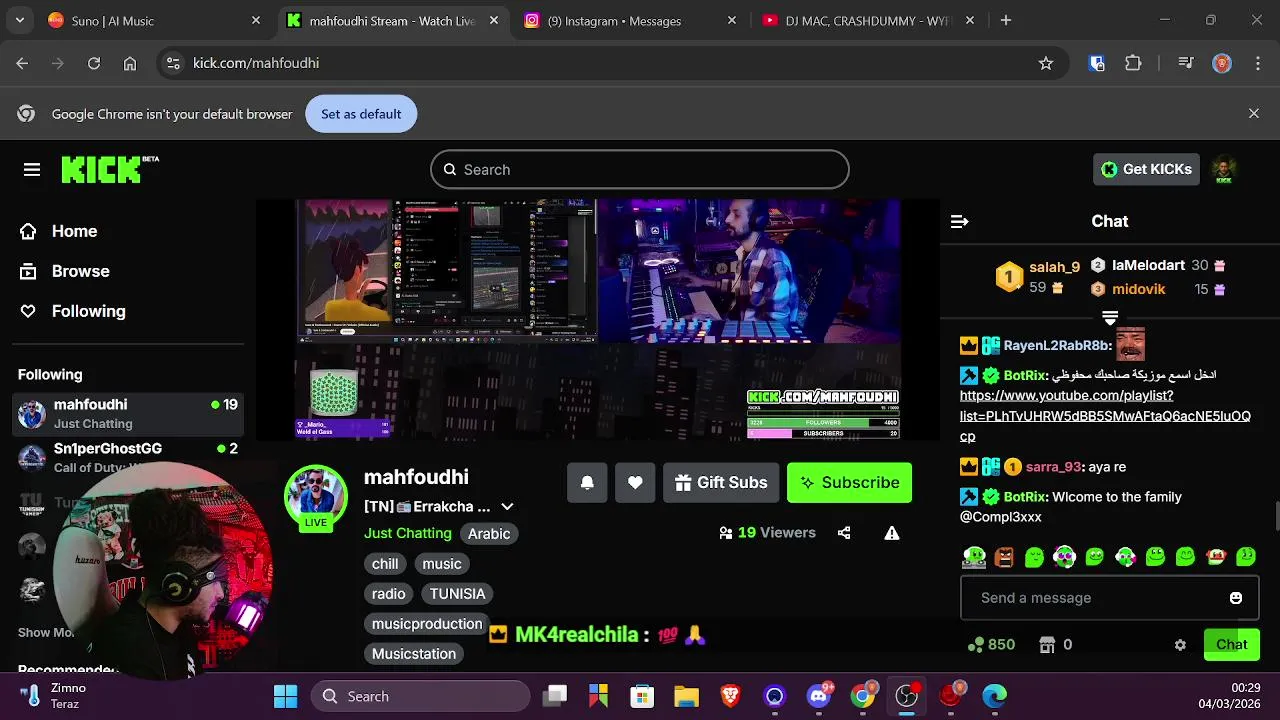
Task: Click the Kick search field
Action: coord(640,170)
